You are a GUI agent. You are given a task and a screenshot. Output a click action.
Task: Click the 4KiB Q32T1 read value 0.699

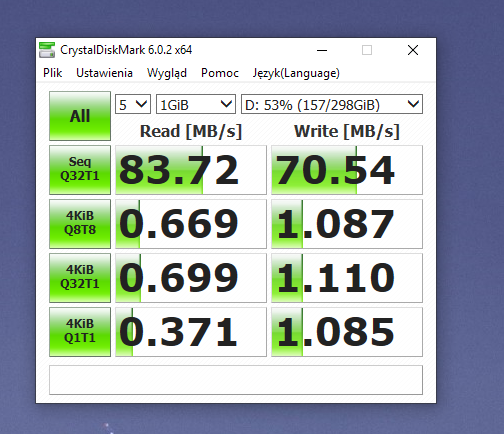(191, 278)
